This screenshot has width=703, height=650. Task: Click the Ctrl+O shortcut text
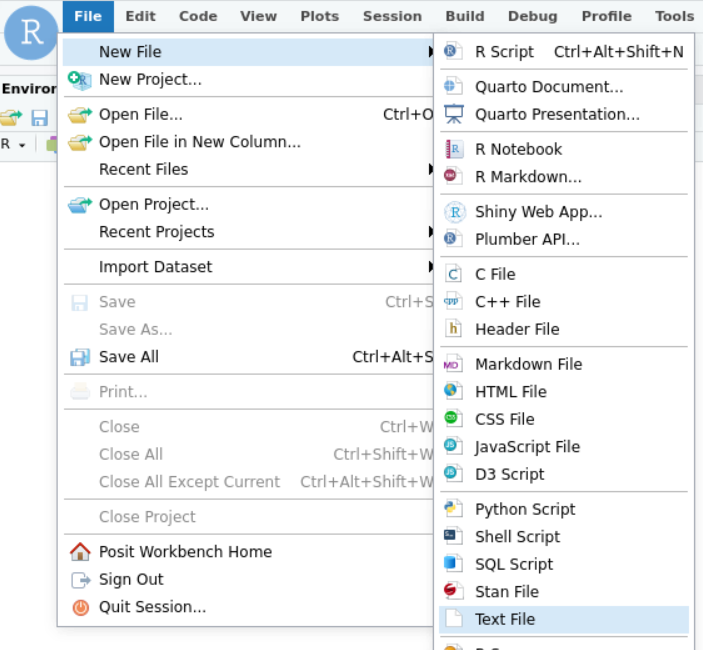click(x=408, y=114)
